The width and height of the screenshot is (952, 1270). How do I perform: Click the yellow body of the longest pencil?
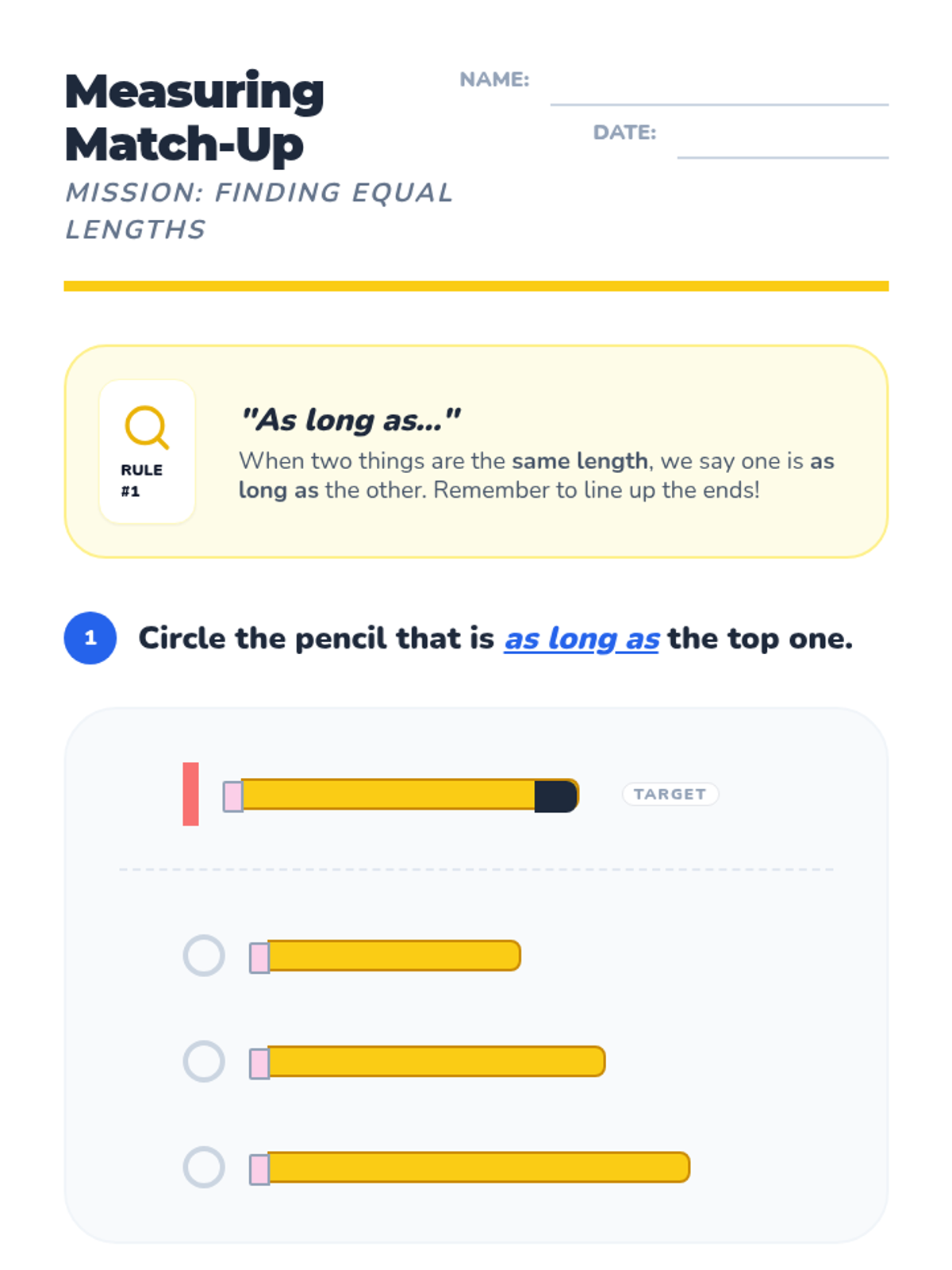(x=478, y=1168)
